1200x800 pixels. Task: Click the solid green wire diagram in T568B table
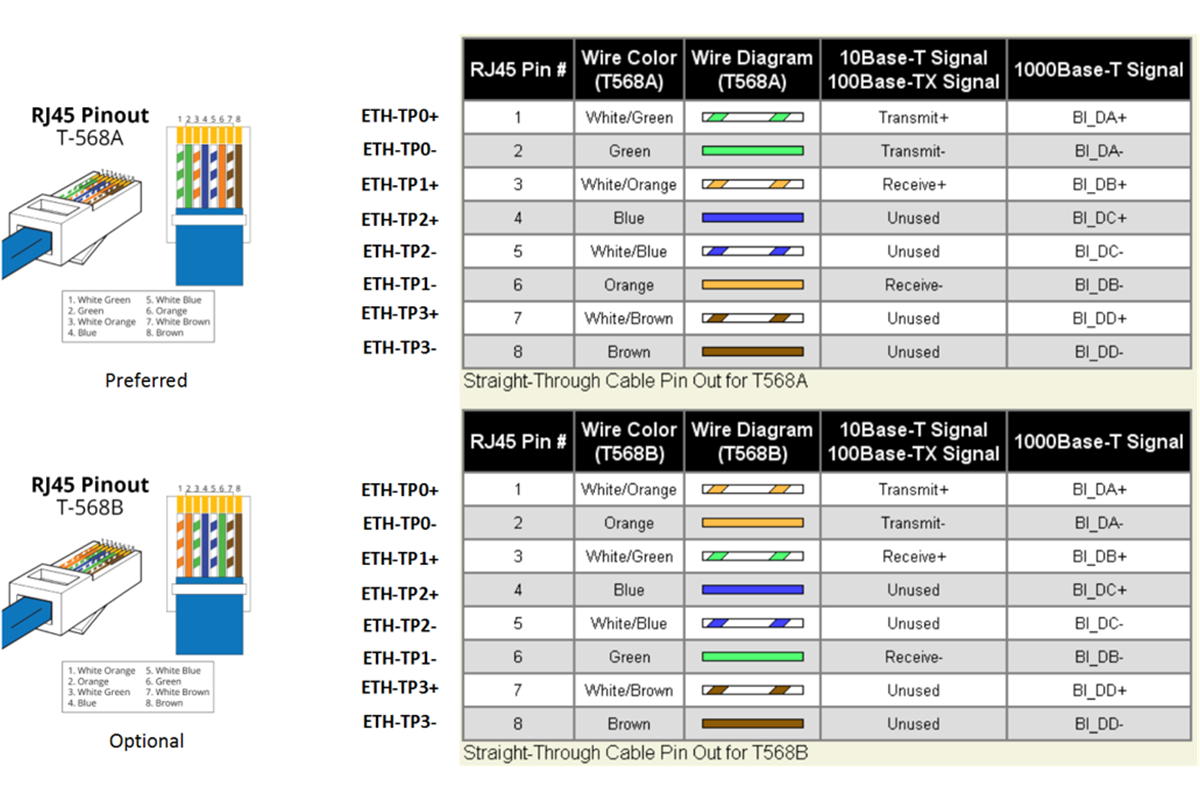click(x=753, y=657)
